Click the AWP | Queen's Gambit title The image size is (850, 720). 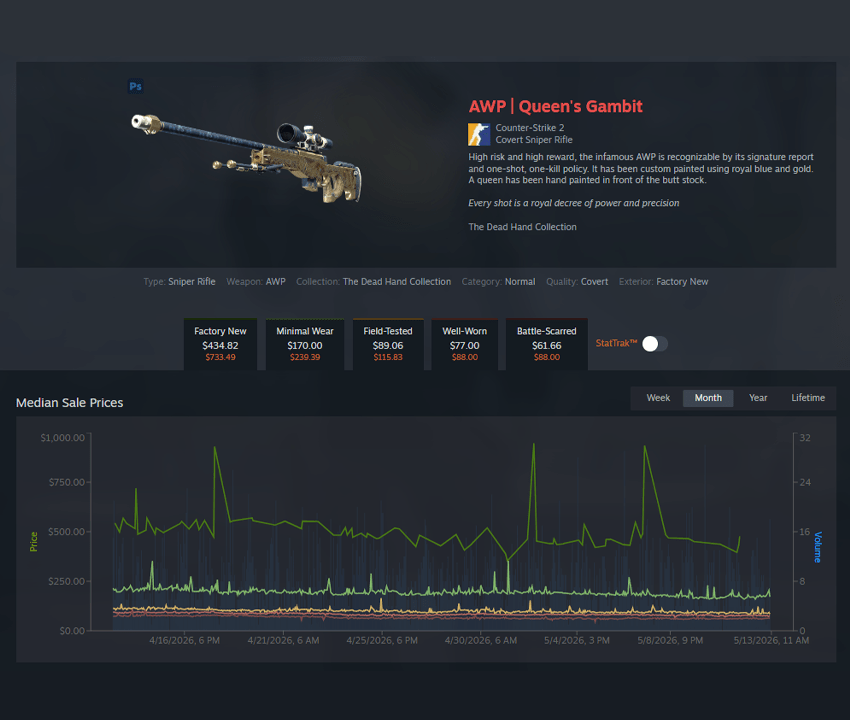click(x=556, y=106)
